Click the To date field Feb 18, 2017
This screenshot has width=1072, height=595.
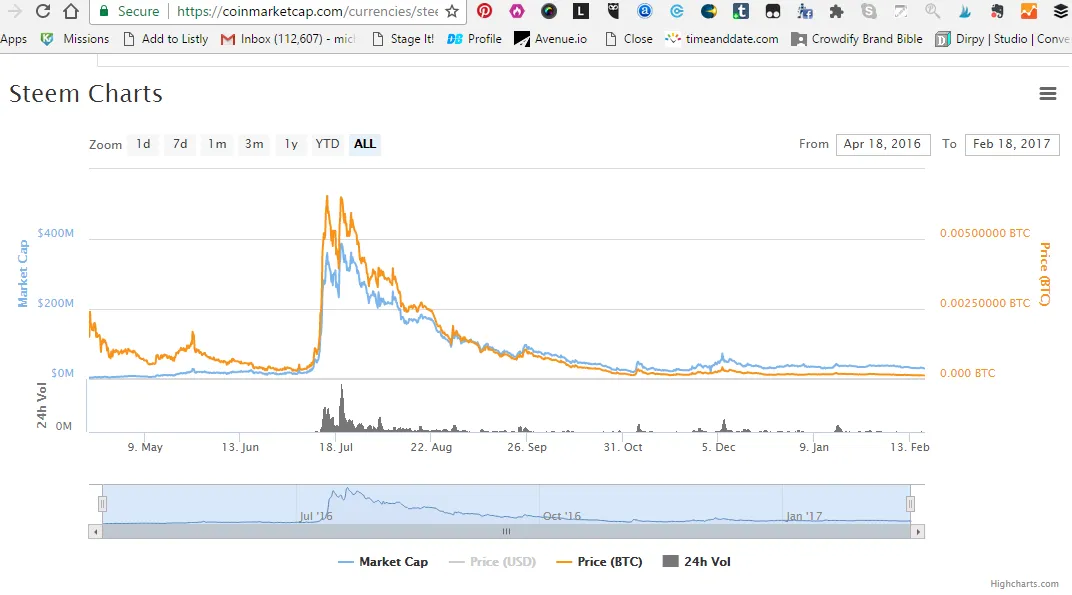[1012, 144]
